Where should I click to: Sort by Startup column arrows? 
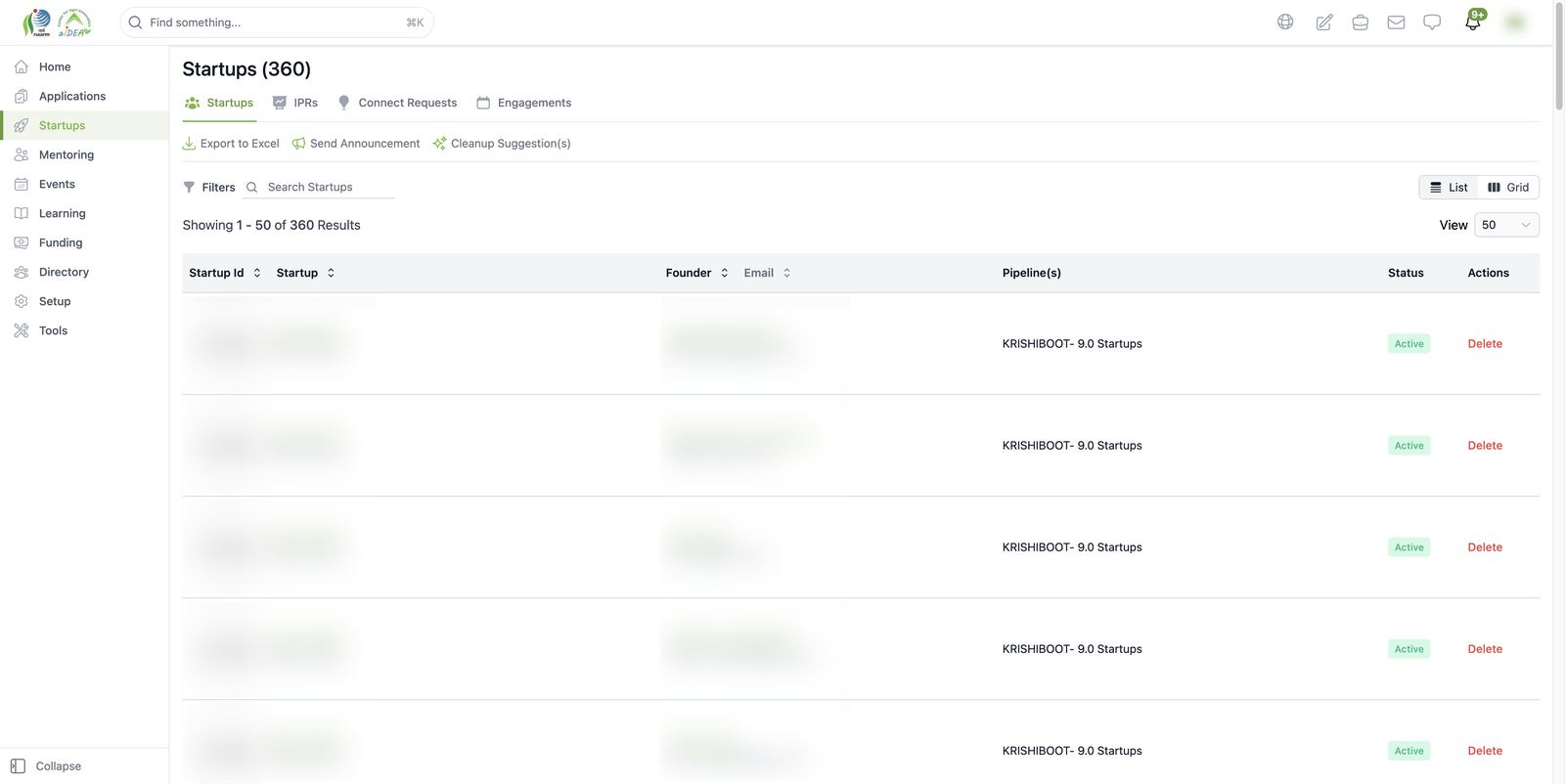331,273
